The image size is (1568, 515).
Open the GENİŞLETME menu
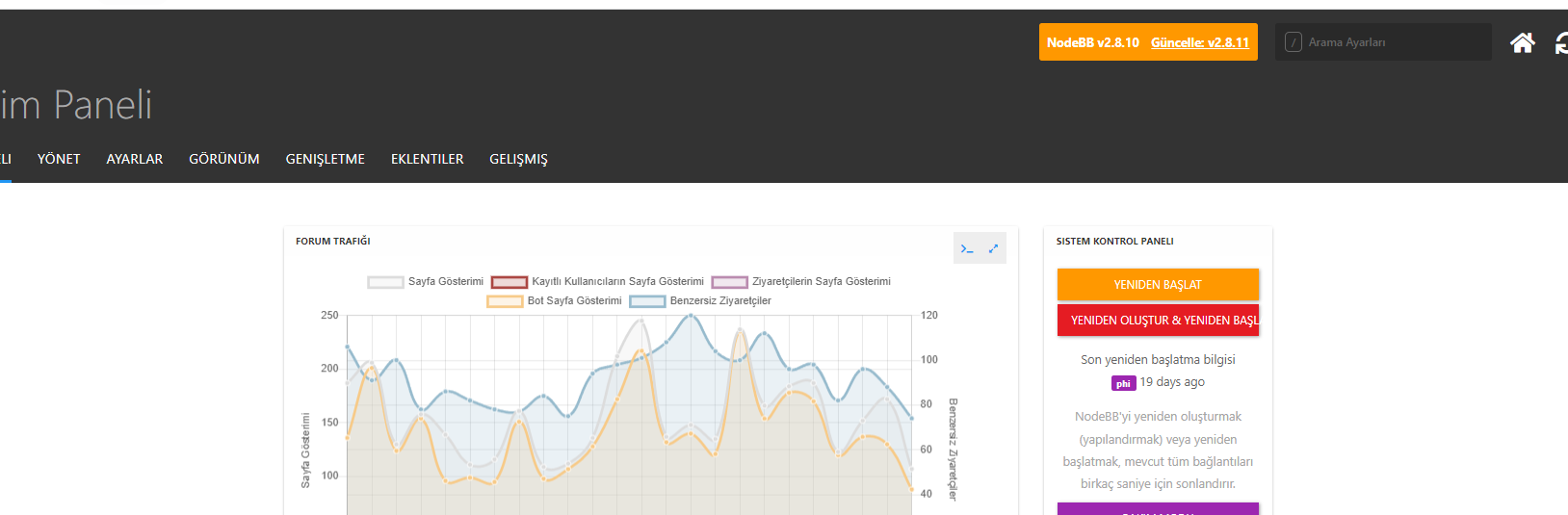[325, 159]
